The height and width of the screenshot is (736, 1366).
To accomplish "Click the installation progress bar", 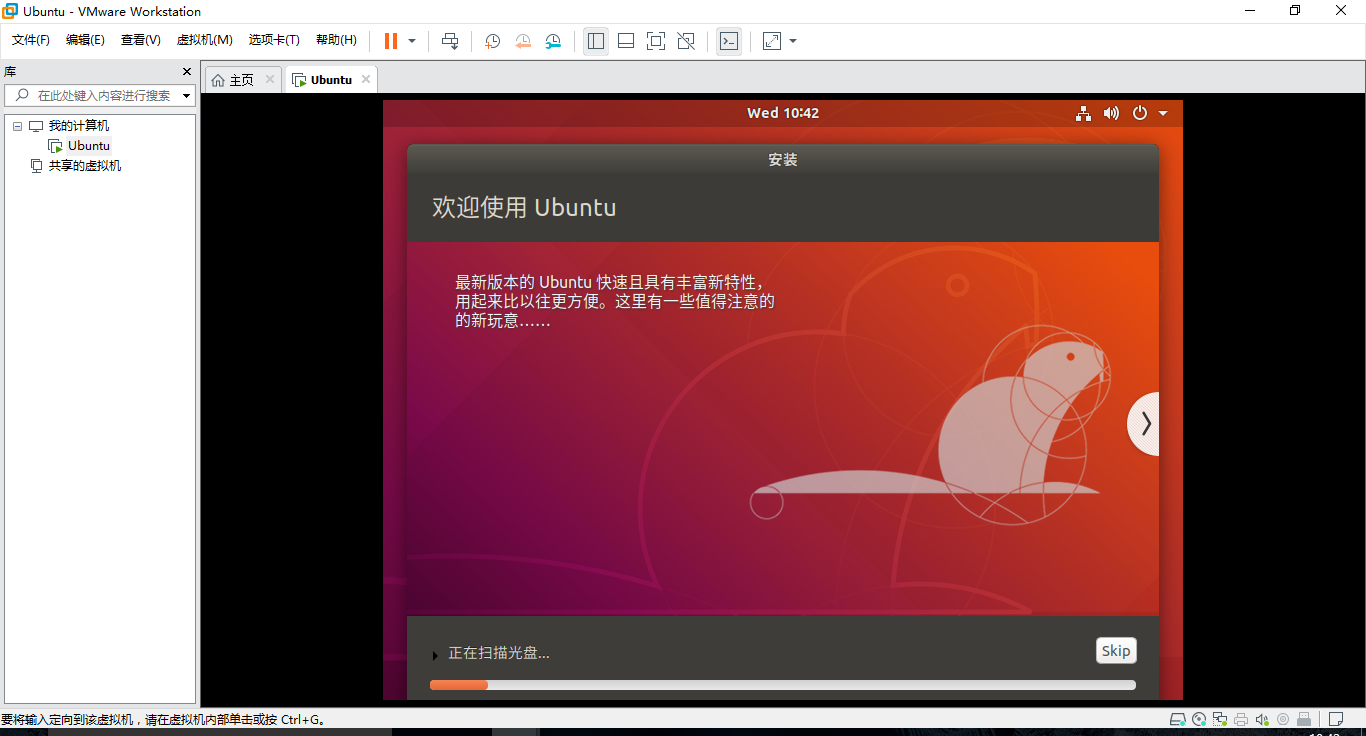I will point(783,685).
